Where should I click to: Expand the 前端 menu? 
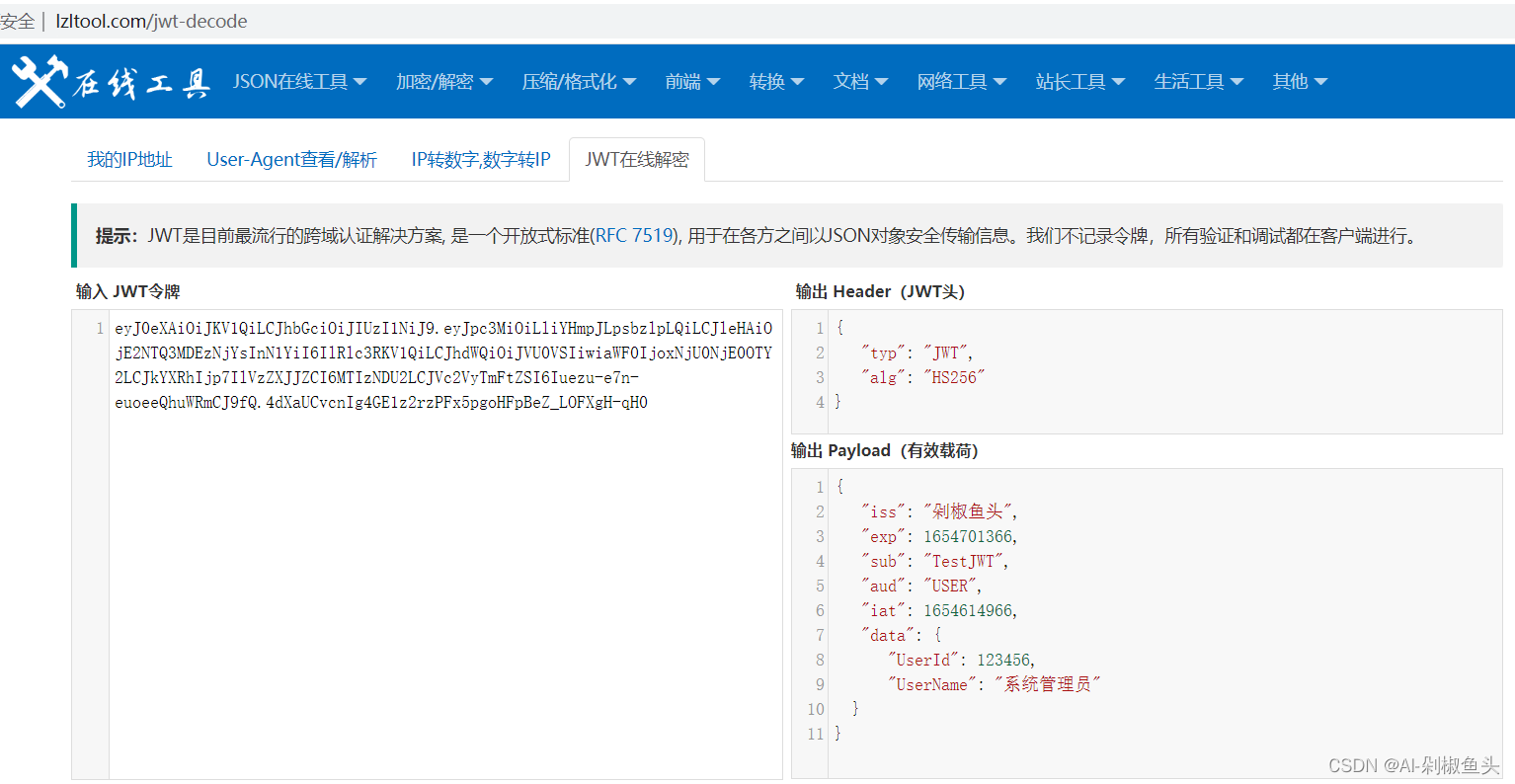692,82
